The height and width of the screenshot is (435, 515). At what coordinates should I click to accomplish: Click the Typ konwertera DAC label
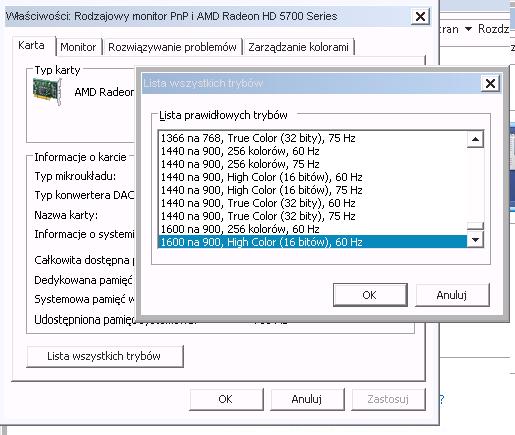84,195
